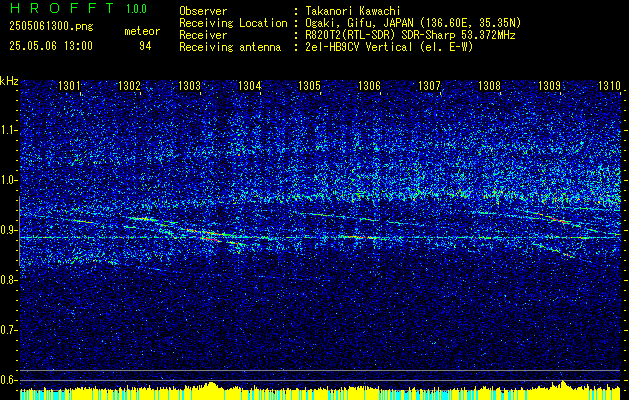Click location Ogaki, Gifu, JAPAN text
The image size is (629, 400).
[413, 23]
